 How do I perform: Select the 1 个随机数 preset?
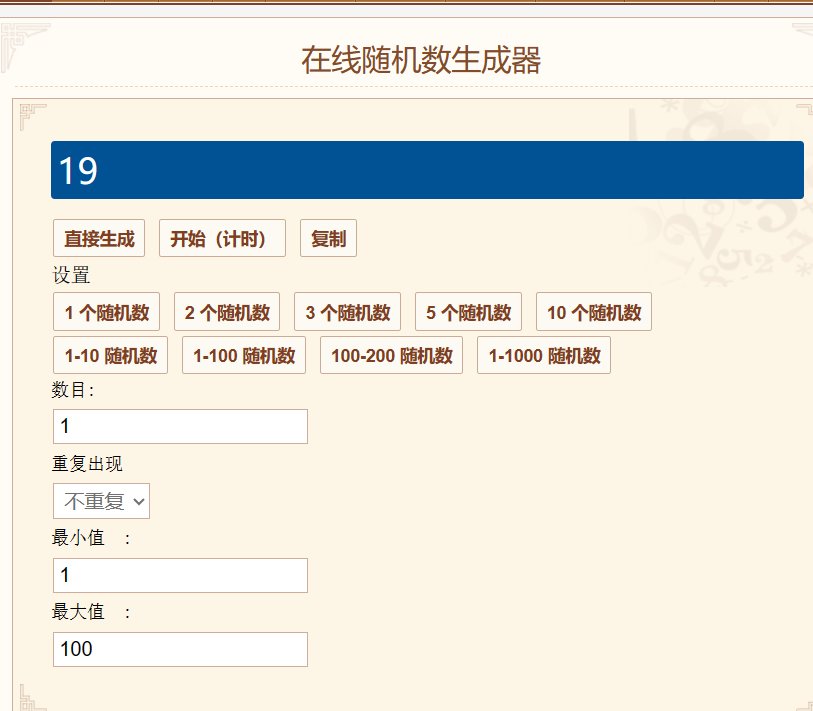pyautogui.click(x=106, y=312)
